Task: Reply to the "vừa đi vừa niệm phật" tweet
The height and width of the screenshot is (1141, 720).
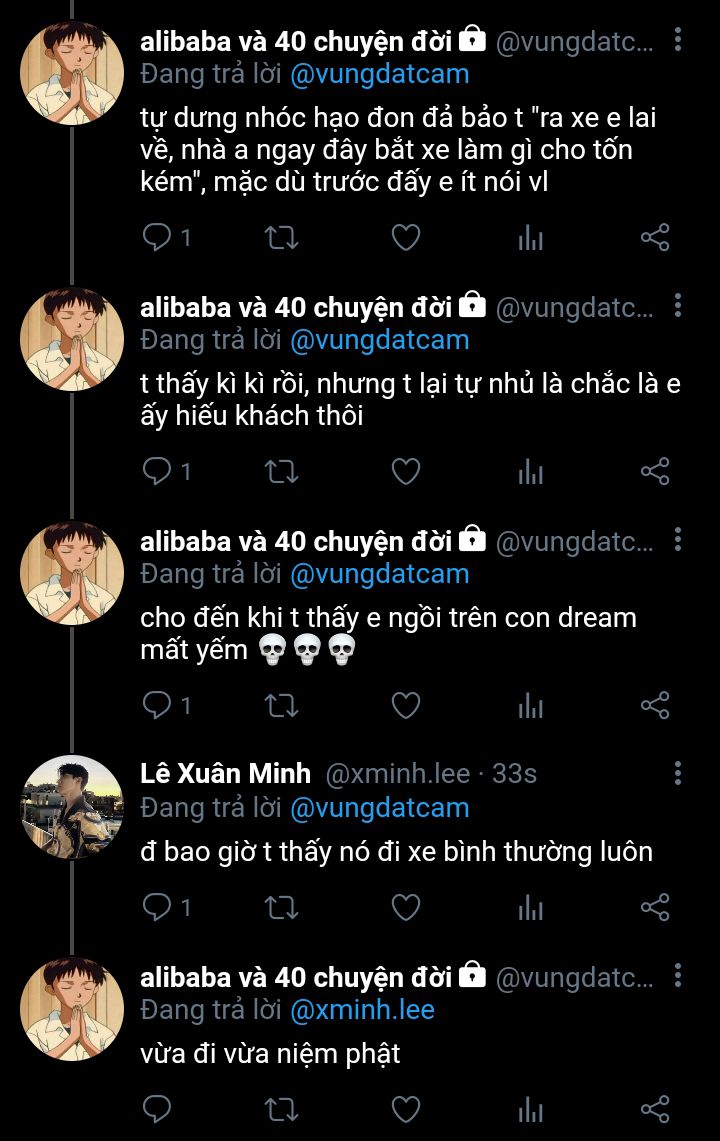Action: 157,1109
